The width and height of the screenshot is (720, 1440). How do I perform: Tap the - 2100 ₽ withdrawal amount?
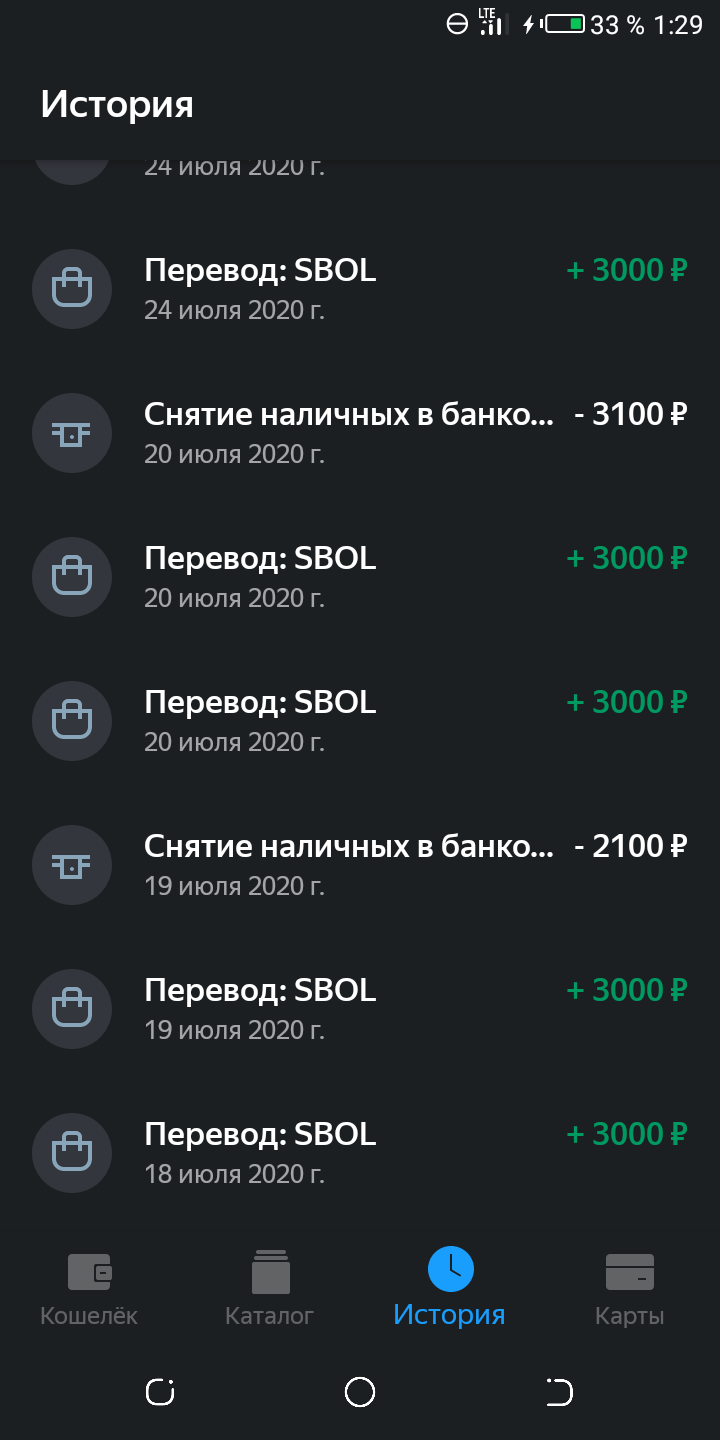[x=631, y=846]
